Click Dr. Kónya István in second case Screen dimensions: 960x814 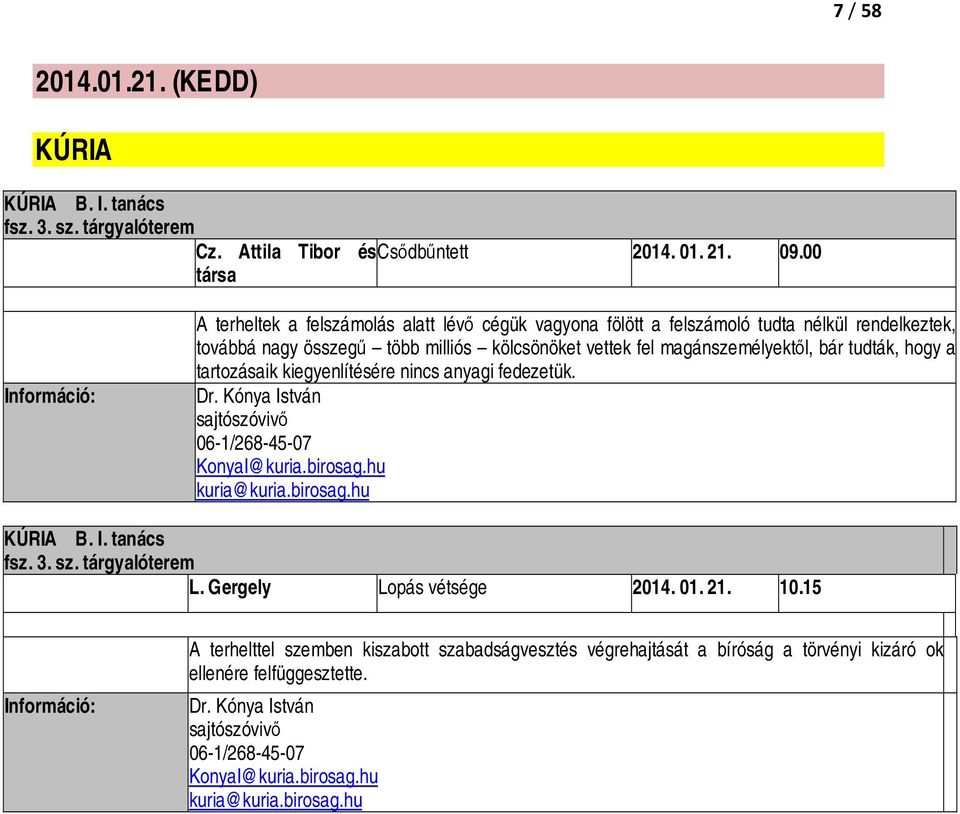tap(251, 706)
